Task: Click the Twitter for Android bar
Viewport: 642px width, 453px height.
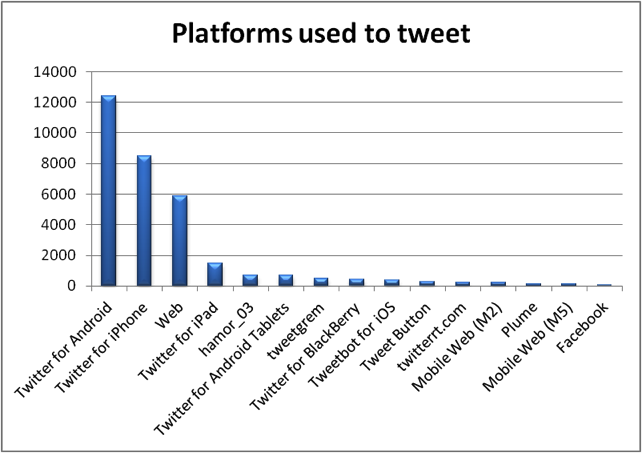Action: click(109, 190)
